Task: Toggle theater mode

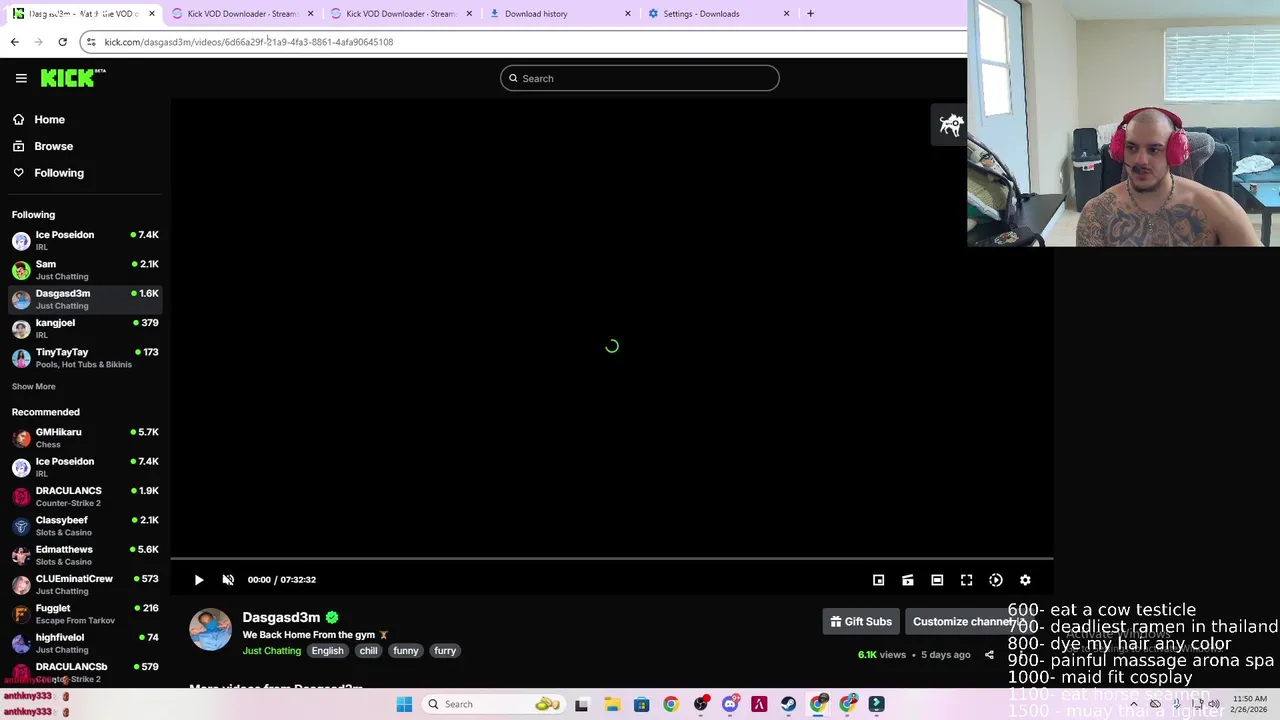Action: 937,580
